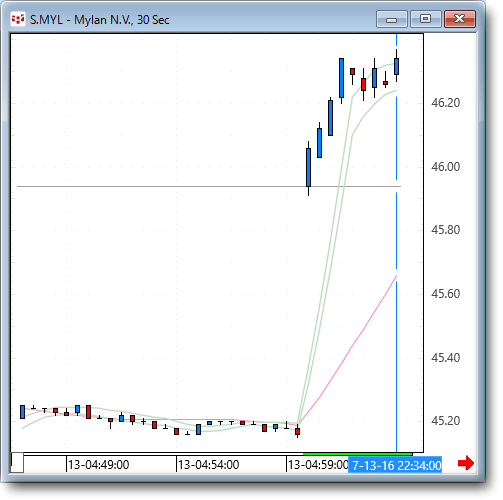Screen dimensions: 503x500
Task: Click the 13-04:59:00 time label
Action: point(318,465)
